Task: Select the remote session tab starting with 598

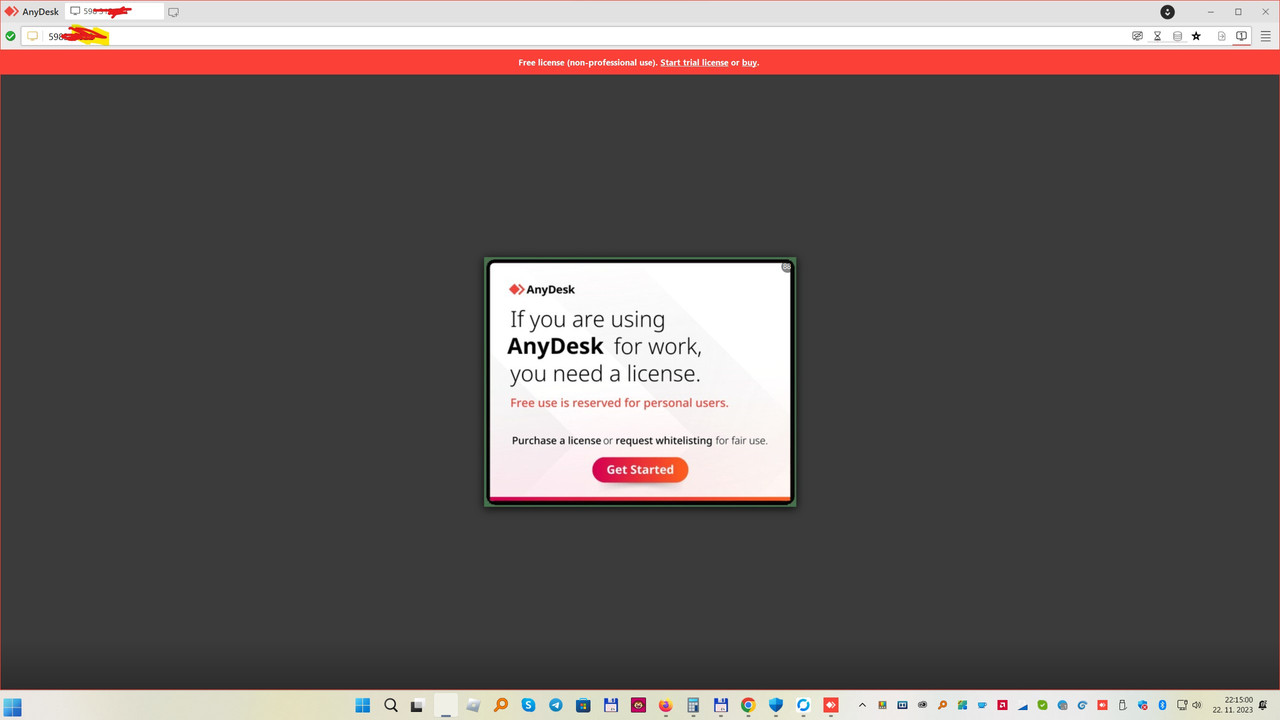Action: pos(114,12)
